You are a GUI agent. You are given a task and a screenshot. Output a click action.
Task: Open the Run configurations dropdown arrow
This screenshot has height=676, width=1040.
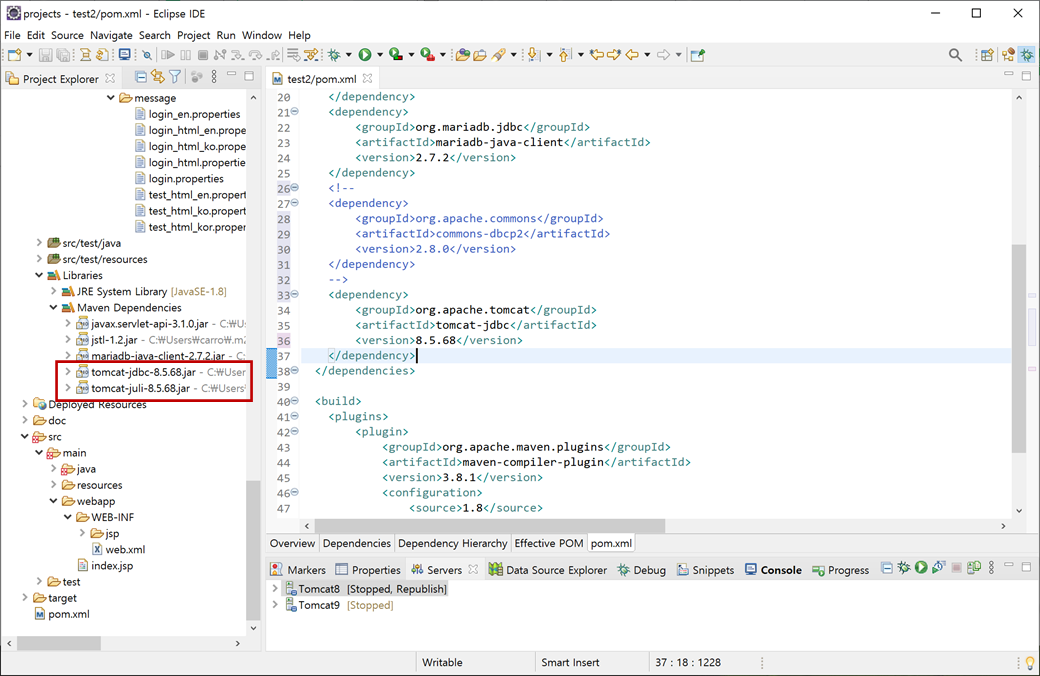pyautogui.click(x=380, y=55)
